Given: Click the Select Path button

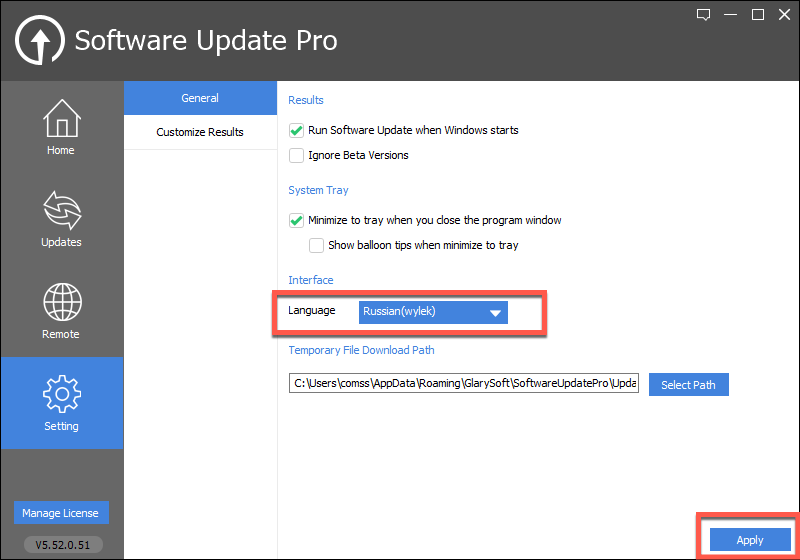Looking at the screenshot, I should 688,385.
